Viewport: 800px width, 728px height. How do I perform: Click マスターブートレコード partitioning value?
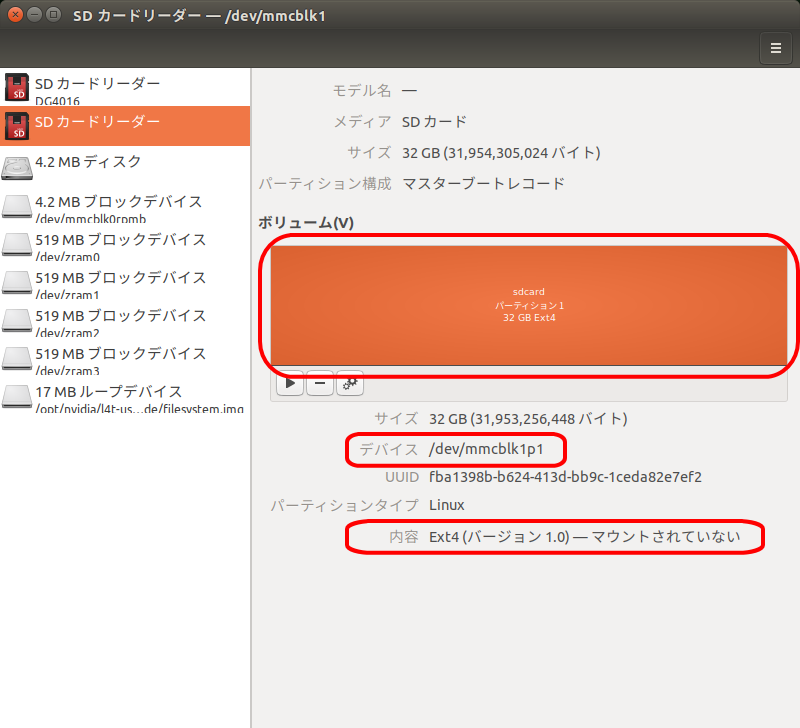(x=483, y=184)
